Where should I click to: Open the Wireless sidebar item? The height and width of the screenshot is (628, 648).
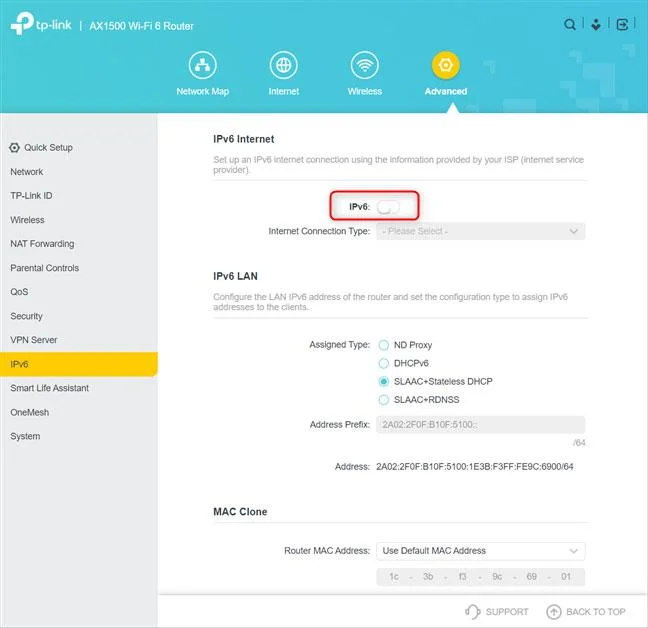(x=27, y=220)
